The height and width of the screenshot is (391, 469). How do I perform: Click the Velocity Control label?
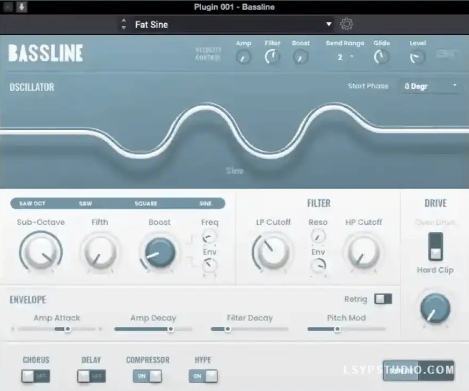tap(208, 54)
